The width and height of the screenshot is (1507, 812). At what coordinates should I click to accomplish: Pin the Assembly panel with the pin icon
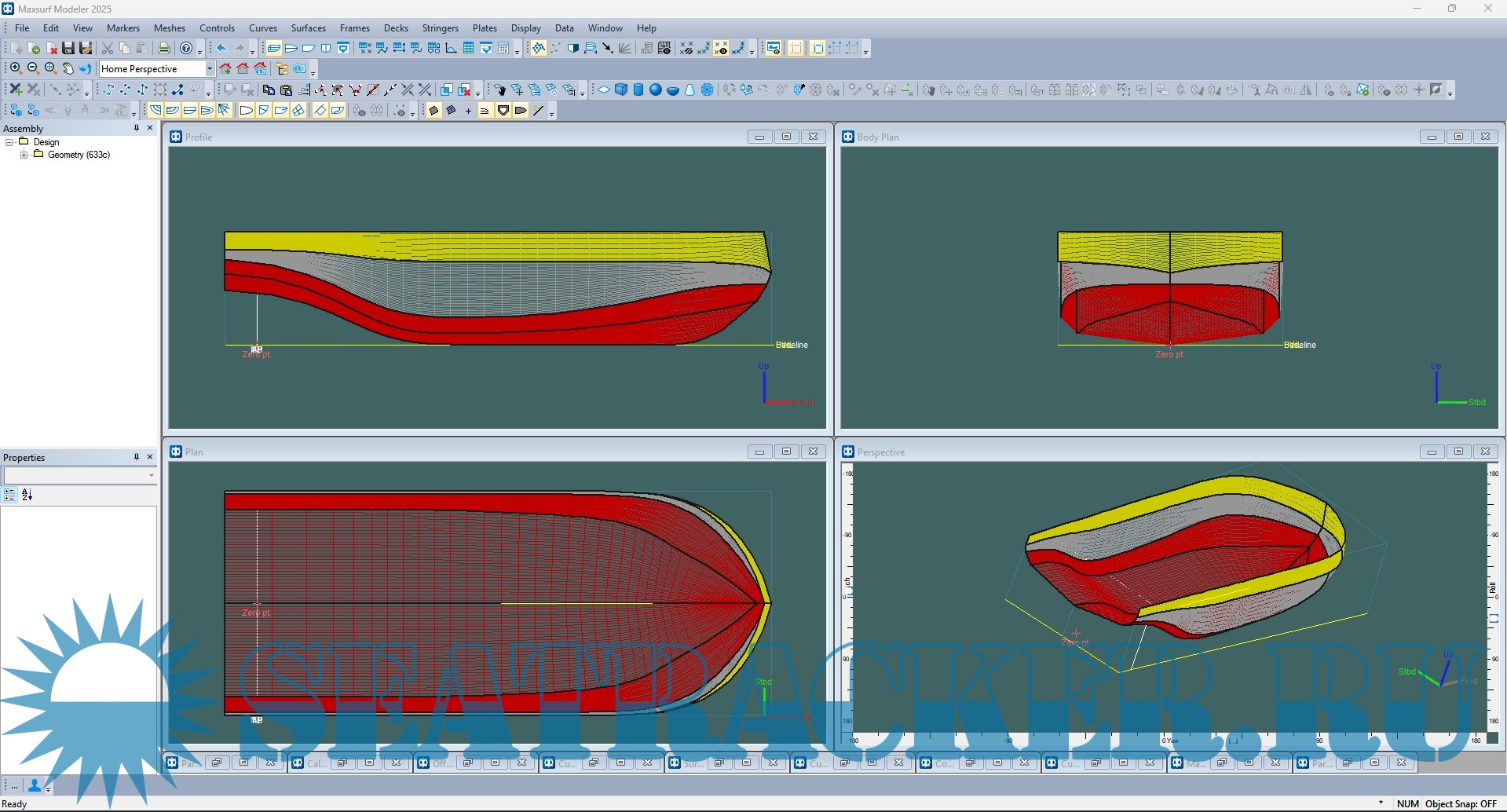135,128
